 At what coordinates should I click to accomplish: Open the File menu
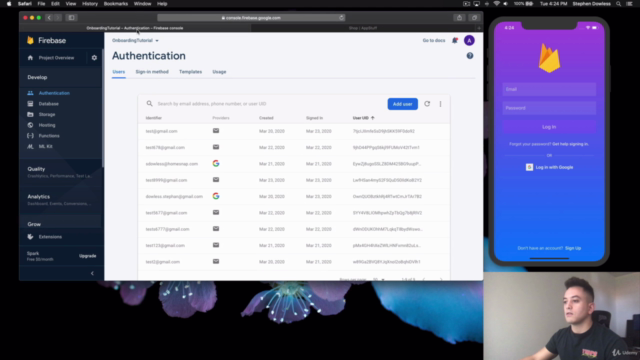pyautogui.click(x=41, y=4)
